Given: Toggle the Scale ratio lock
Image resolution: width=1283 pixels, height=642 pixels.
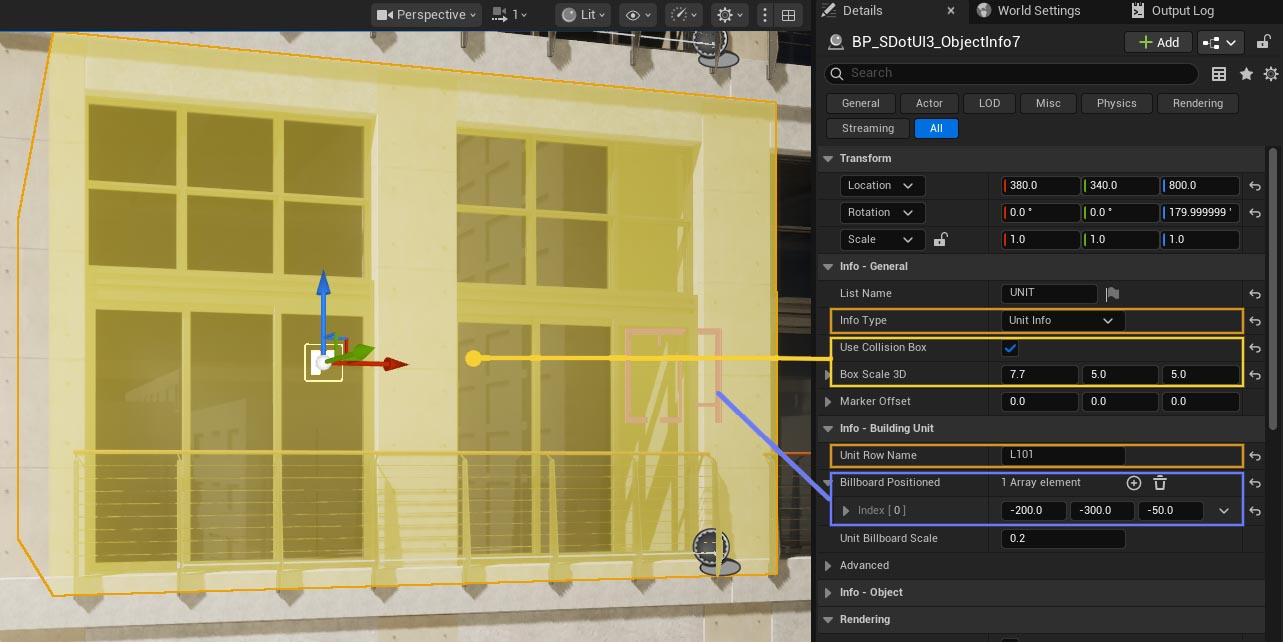Looking at the screenshot, I should coord(940,240).
